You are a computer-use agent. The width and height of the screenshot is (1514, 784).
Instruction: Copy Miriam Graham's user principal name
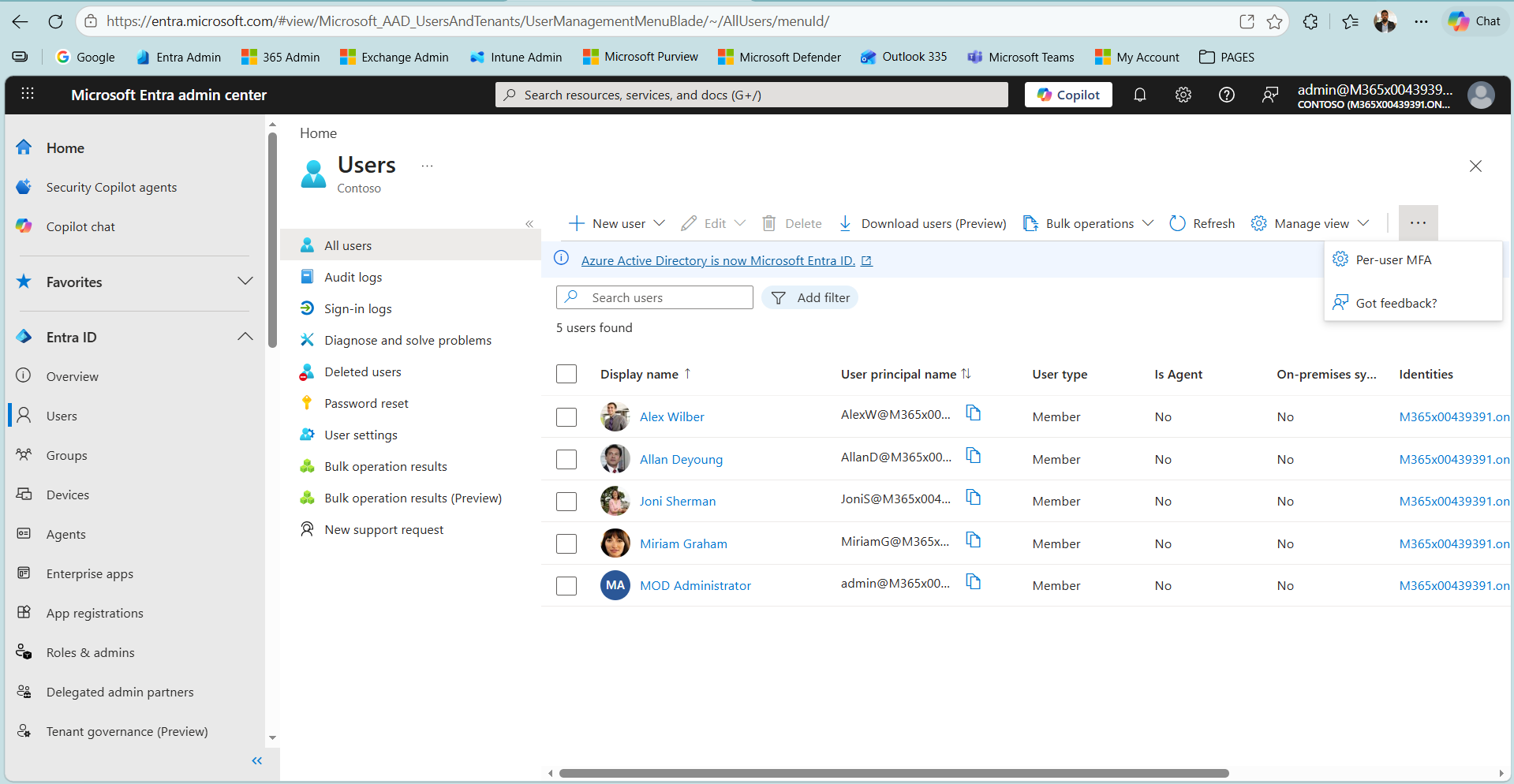click(x=974, y=540)
